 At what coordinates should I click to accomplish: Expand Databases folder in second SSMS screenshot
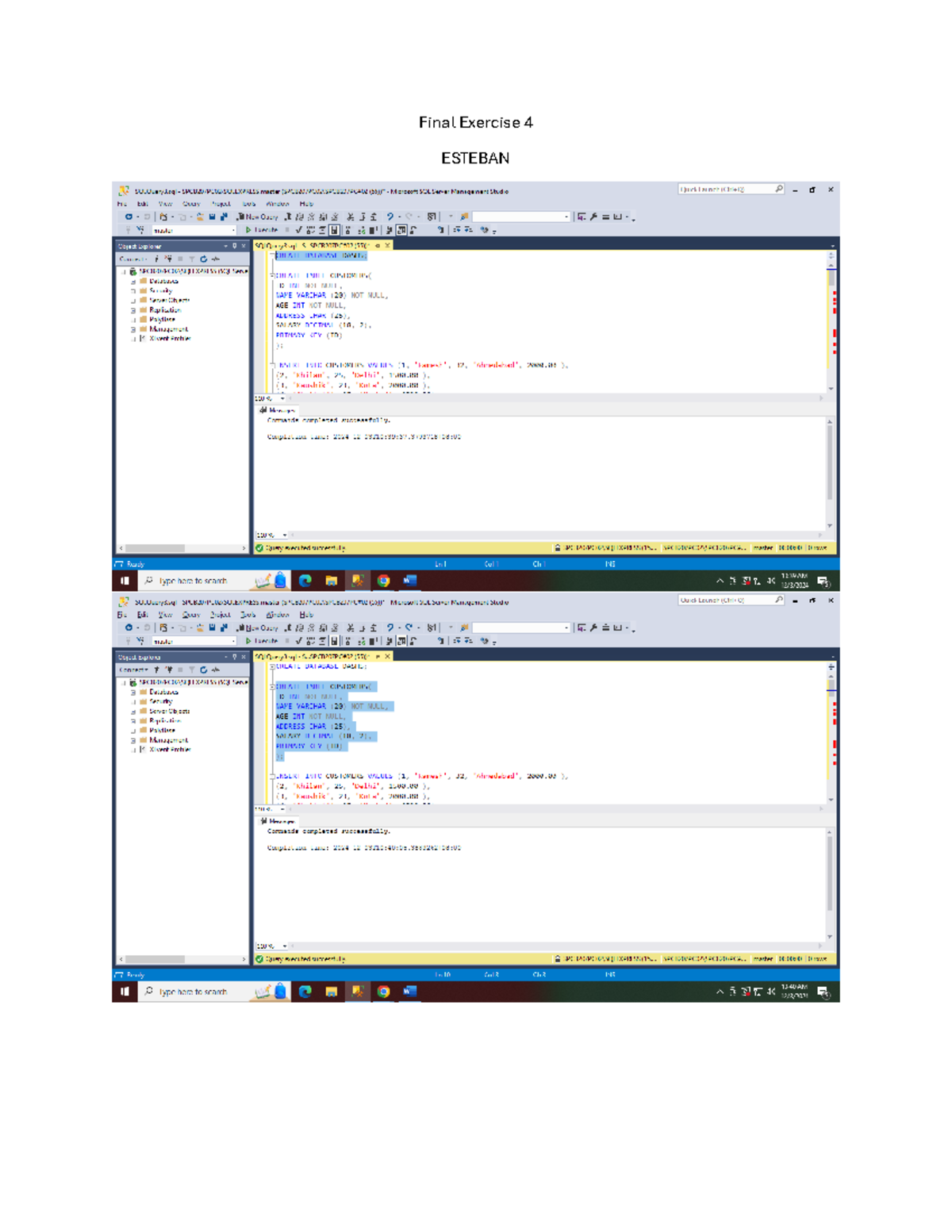click(133, 693)
